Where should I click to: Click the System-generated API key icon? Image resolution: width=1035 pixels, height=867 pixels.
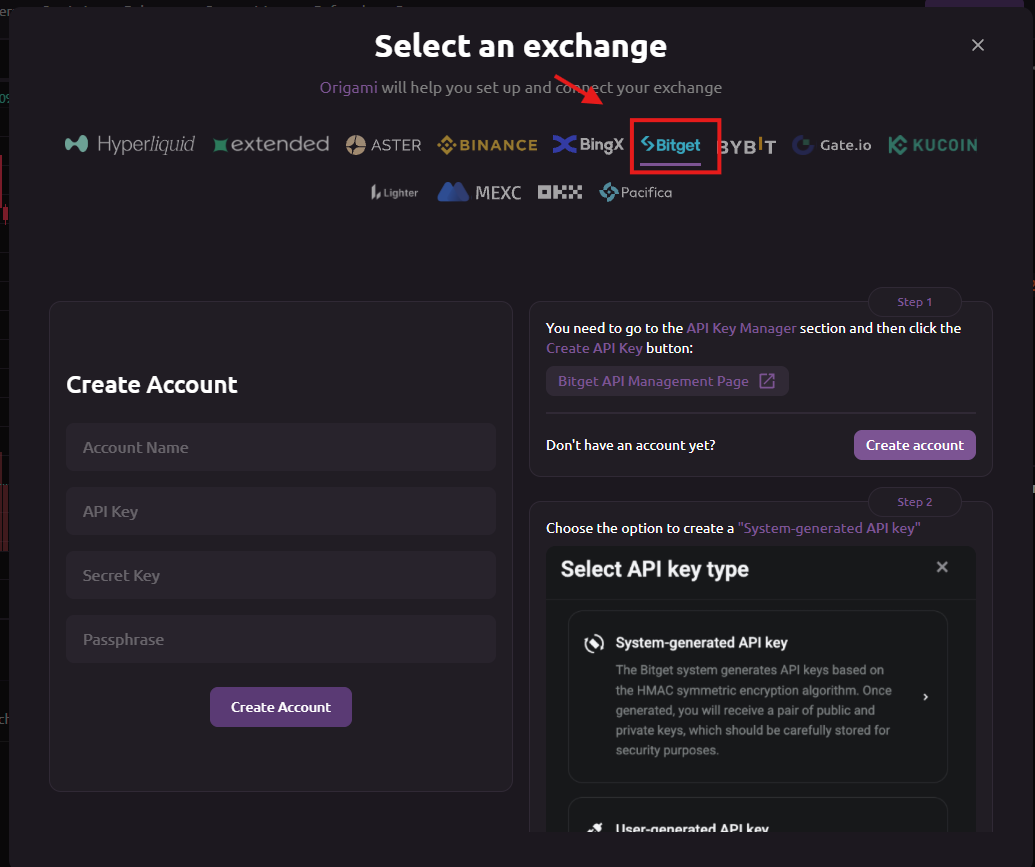point(594,643)
